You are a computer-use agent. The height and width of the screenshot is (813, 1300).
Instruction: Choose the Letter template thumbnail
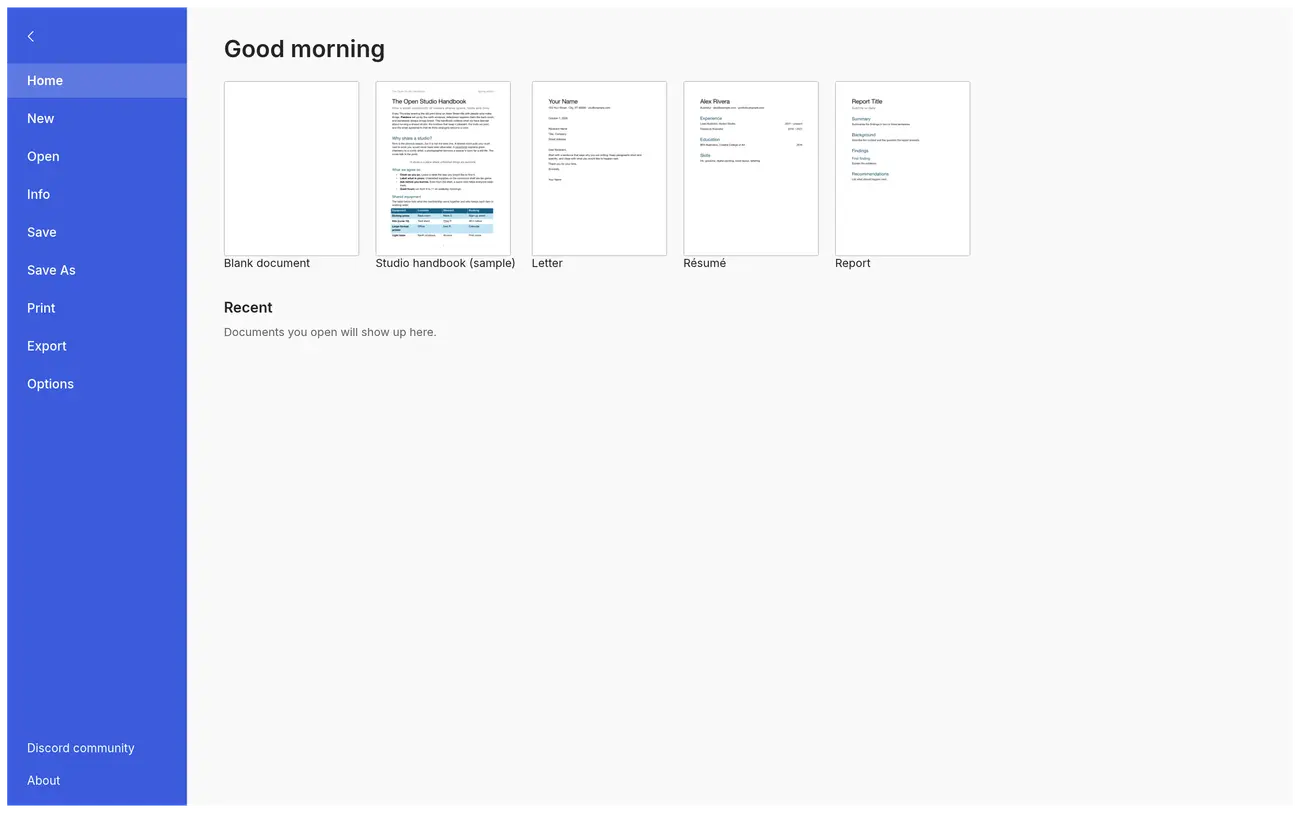(599, 168)
